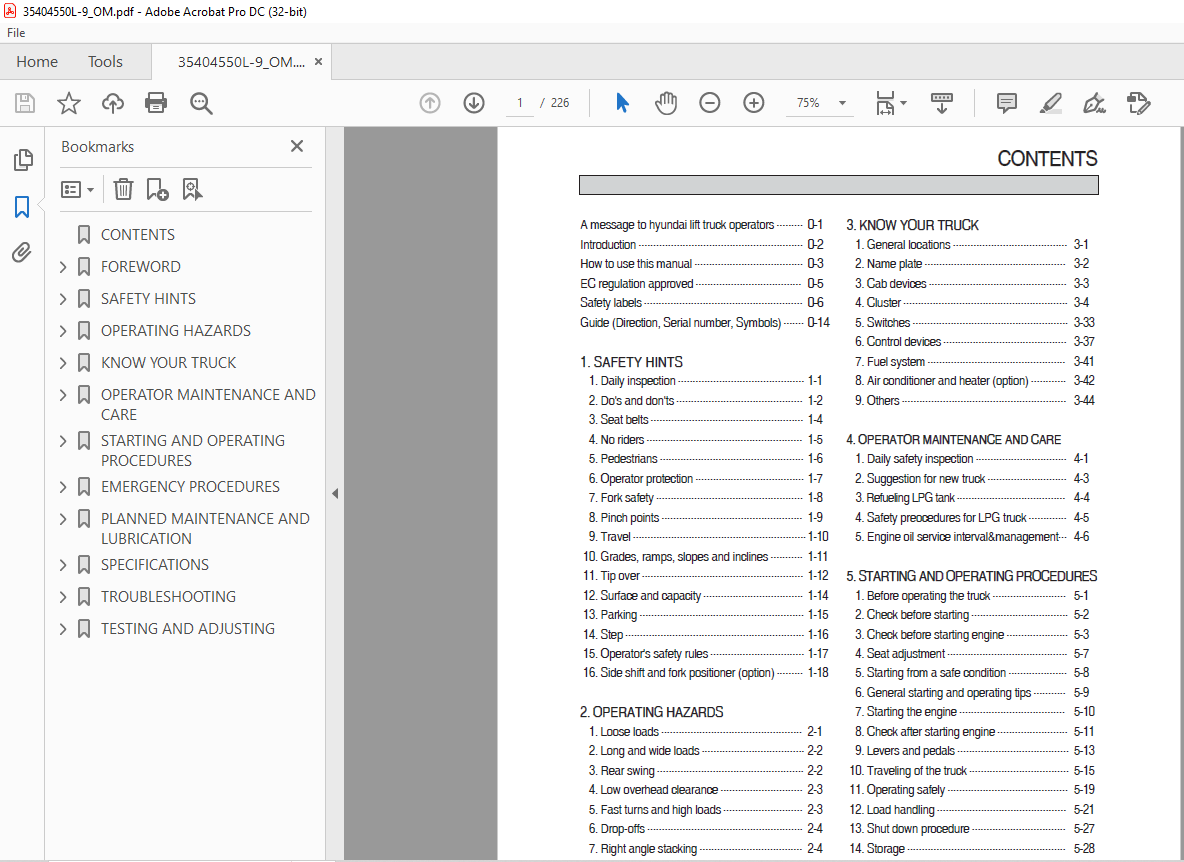This screenshot has height=862, width=1184.
Task: Expand PLANNED MAINTENANCE AND LUBRICATION bookmark
Action: [x=63, y=519]
